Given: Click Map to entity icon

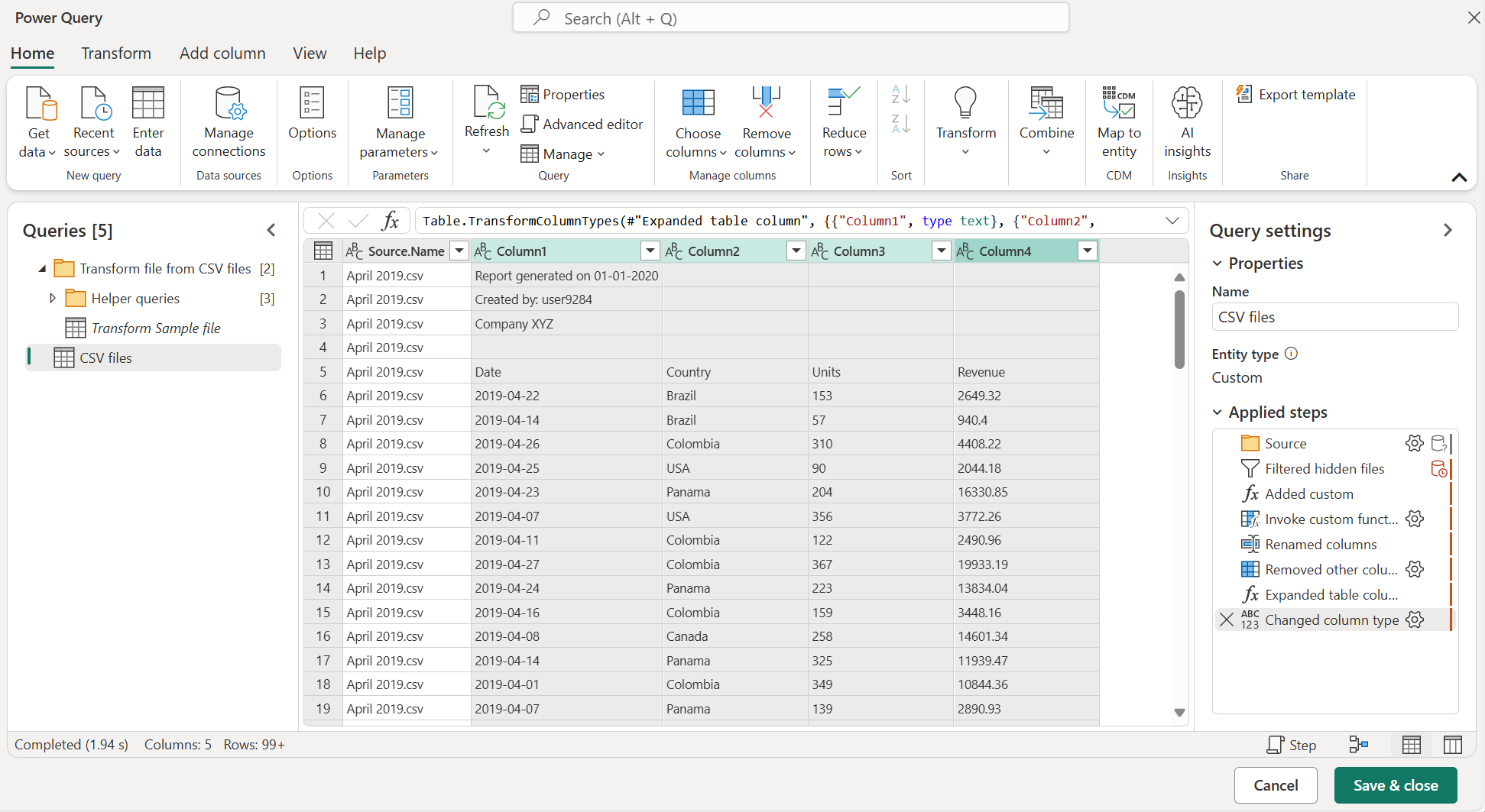Looking at the screenshot, I should (x=1119, y=102).
